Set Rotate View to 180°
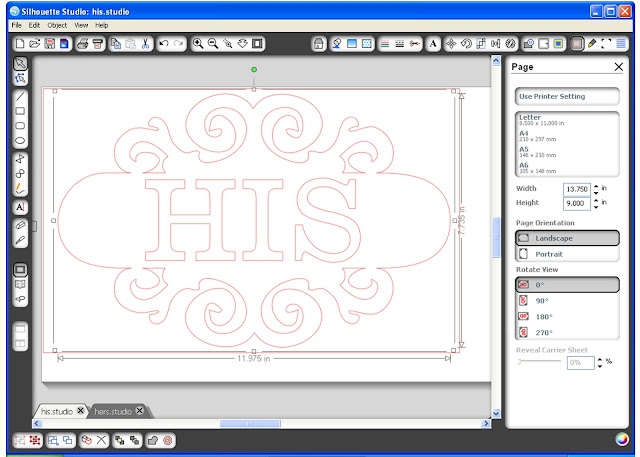The height and width of the screenshot is (457, 640). (x=567, y=317)
